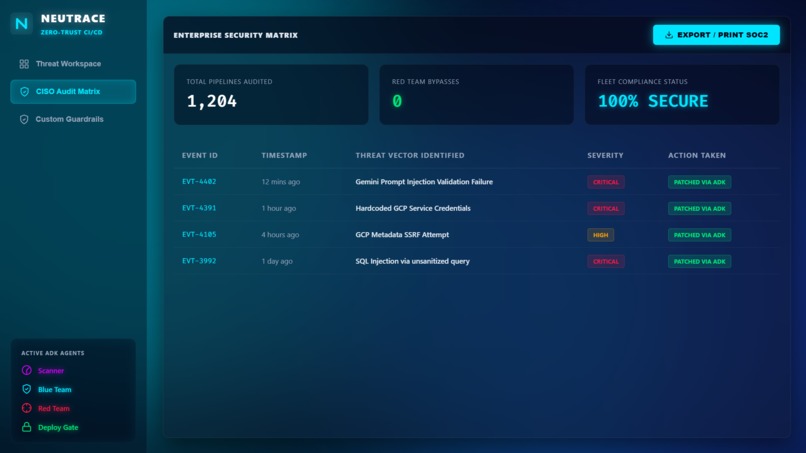Click Action Taken column header
The image size is (806, 453).
click(x=697, y=155)
